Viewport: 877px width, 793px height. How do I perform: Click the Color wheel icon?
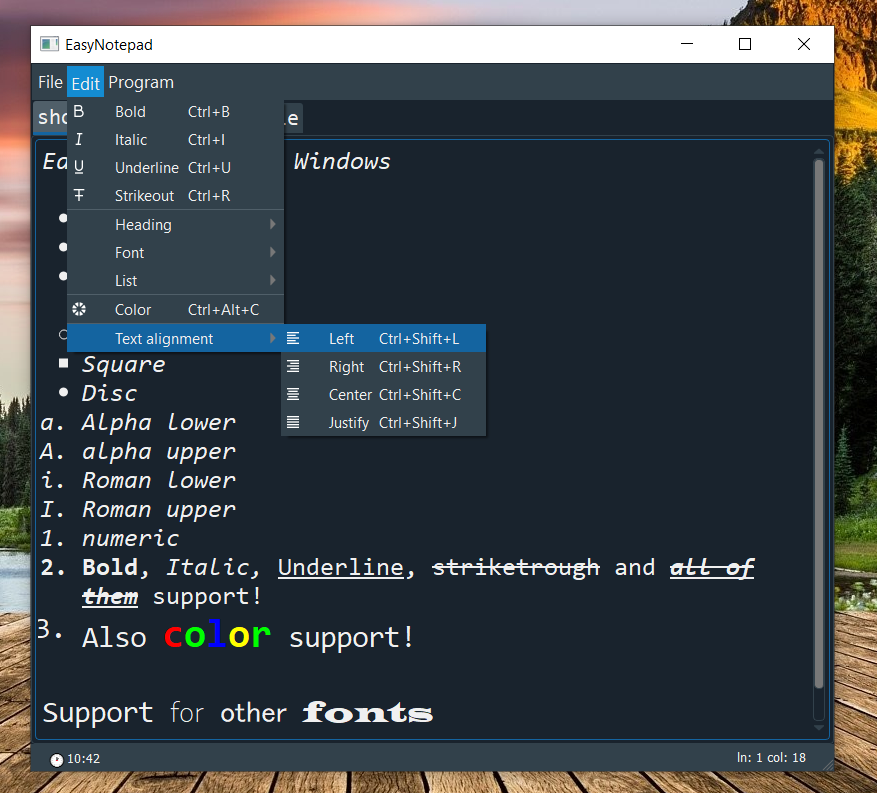click(79, 310)
